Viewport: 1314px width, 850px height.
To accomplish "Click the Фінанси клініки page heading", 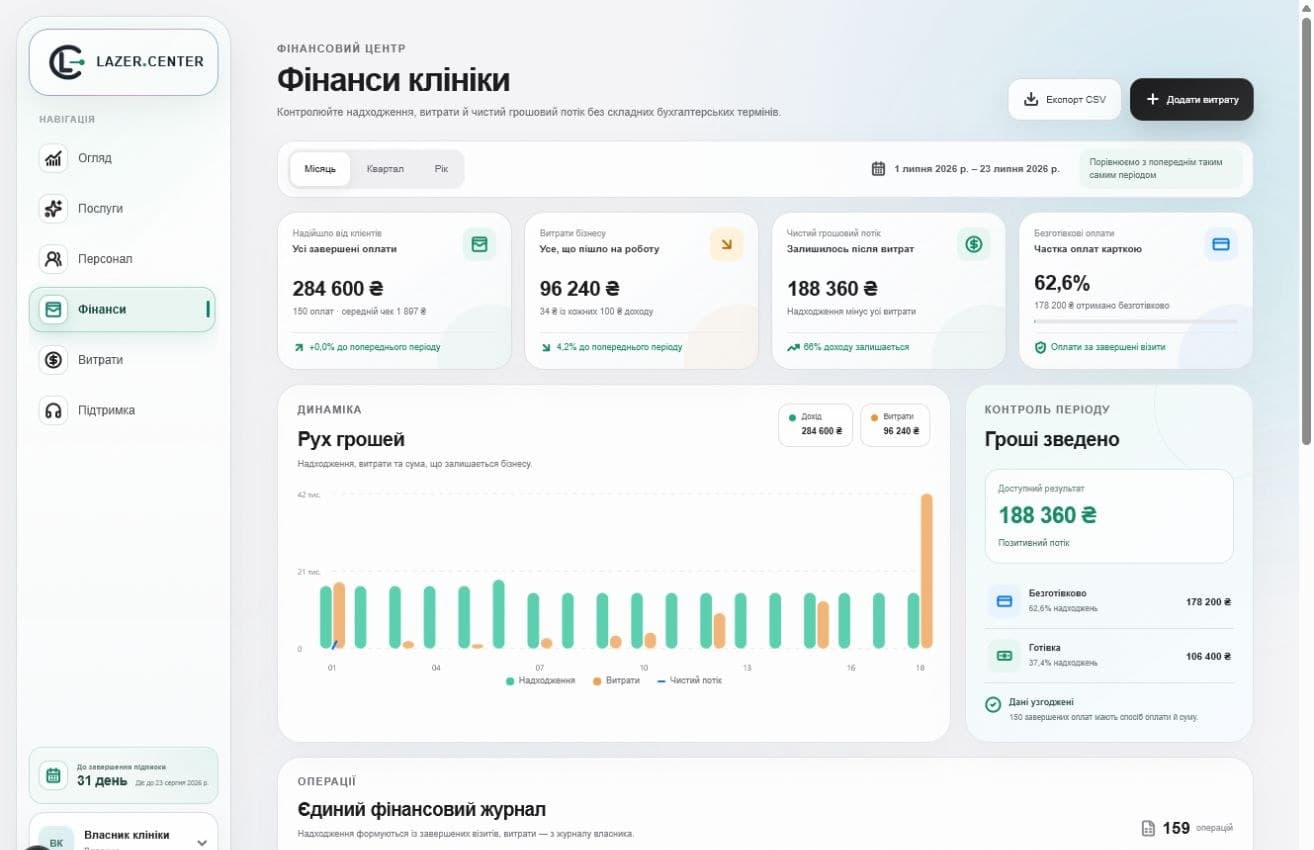I will [393, 80].
